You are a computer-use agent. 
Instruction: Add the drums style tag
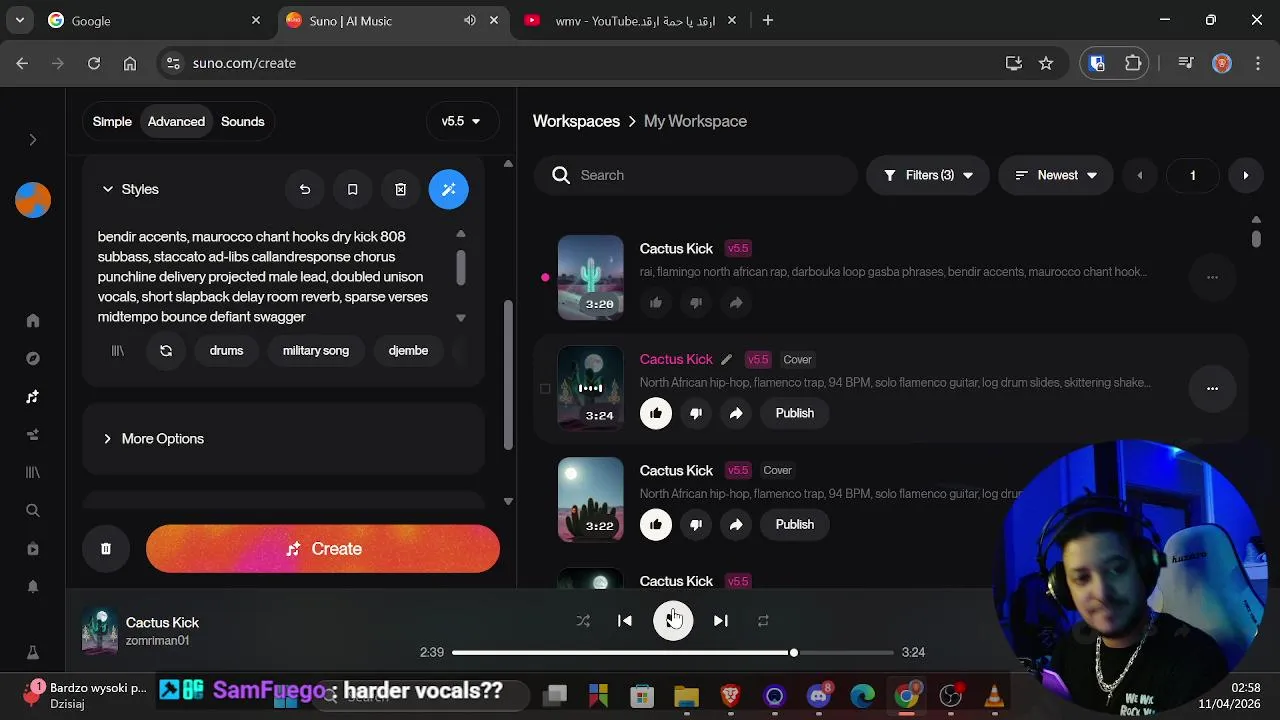226,351
